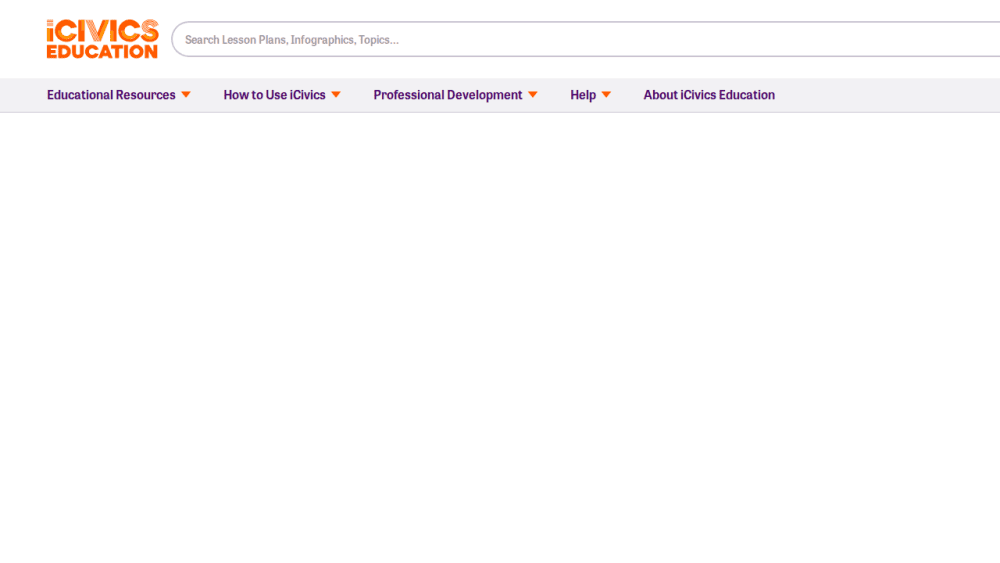The height and width of the screenshot is (563, 1000).
Task: Focus the Search Lesson Plans input field
Action: click(x=585, y=40)
